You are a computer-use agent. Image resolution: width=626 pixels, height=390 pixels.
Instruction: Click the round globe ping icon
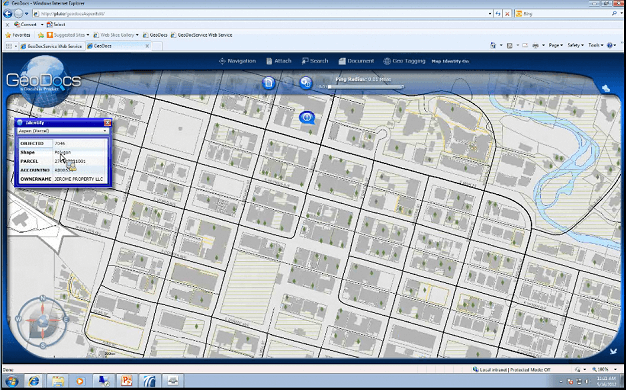tap(306, 83)
